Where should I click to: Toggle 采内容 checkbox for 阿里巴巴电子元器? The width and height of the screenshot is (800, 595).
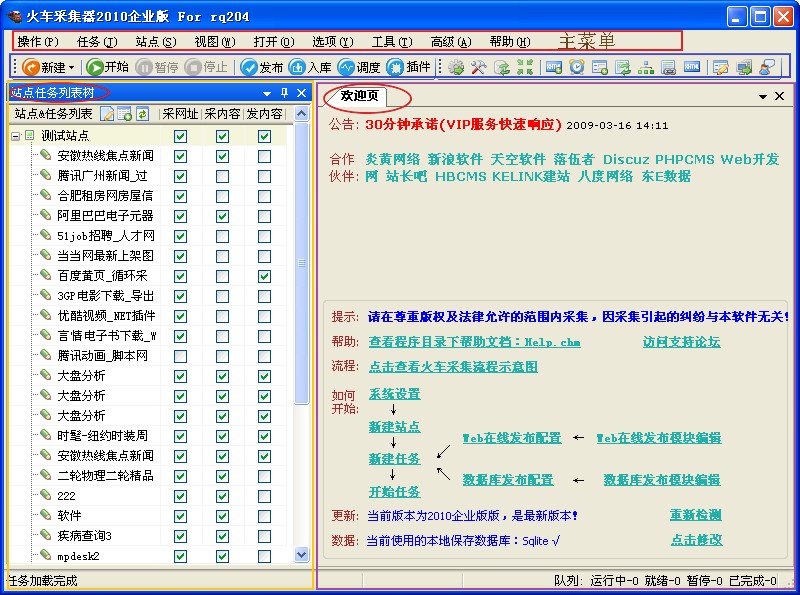[222, 216]
